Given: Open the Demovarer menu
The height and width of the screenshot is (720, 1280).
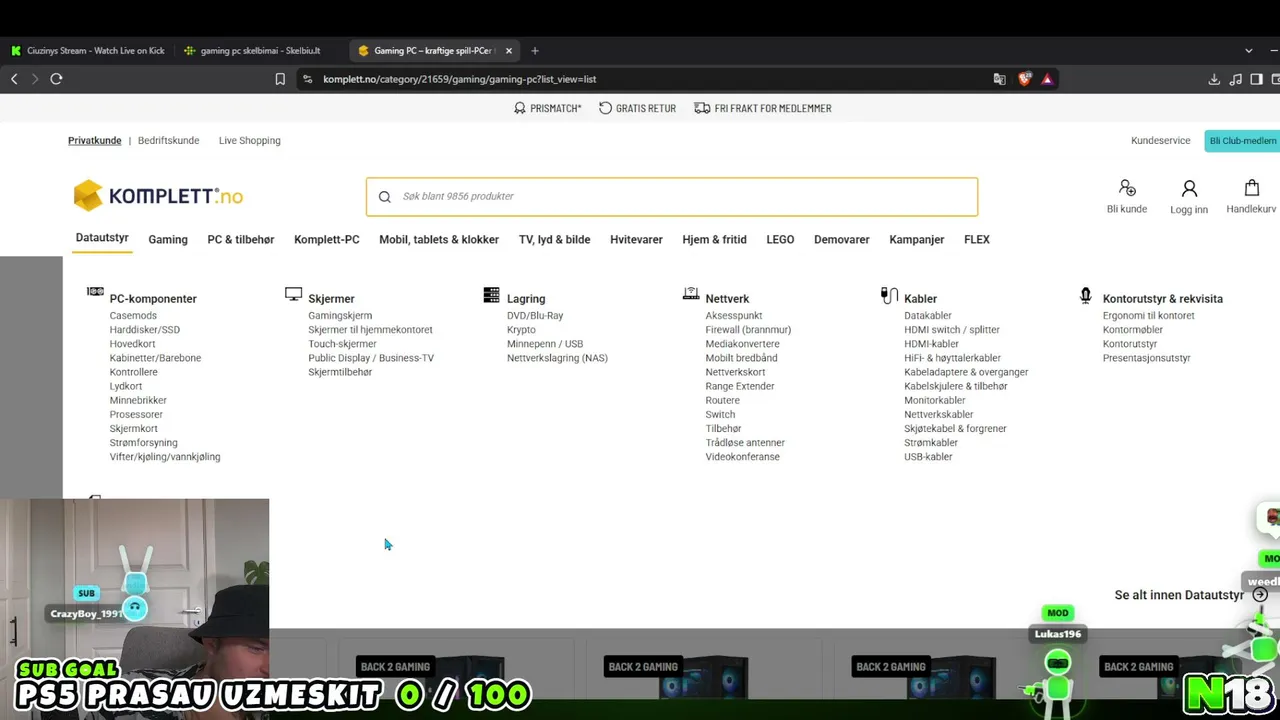Looking at the screenshot, I should click(842, 240).
